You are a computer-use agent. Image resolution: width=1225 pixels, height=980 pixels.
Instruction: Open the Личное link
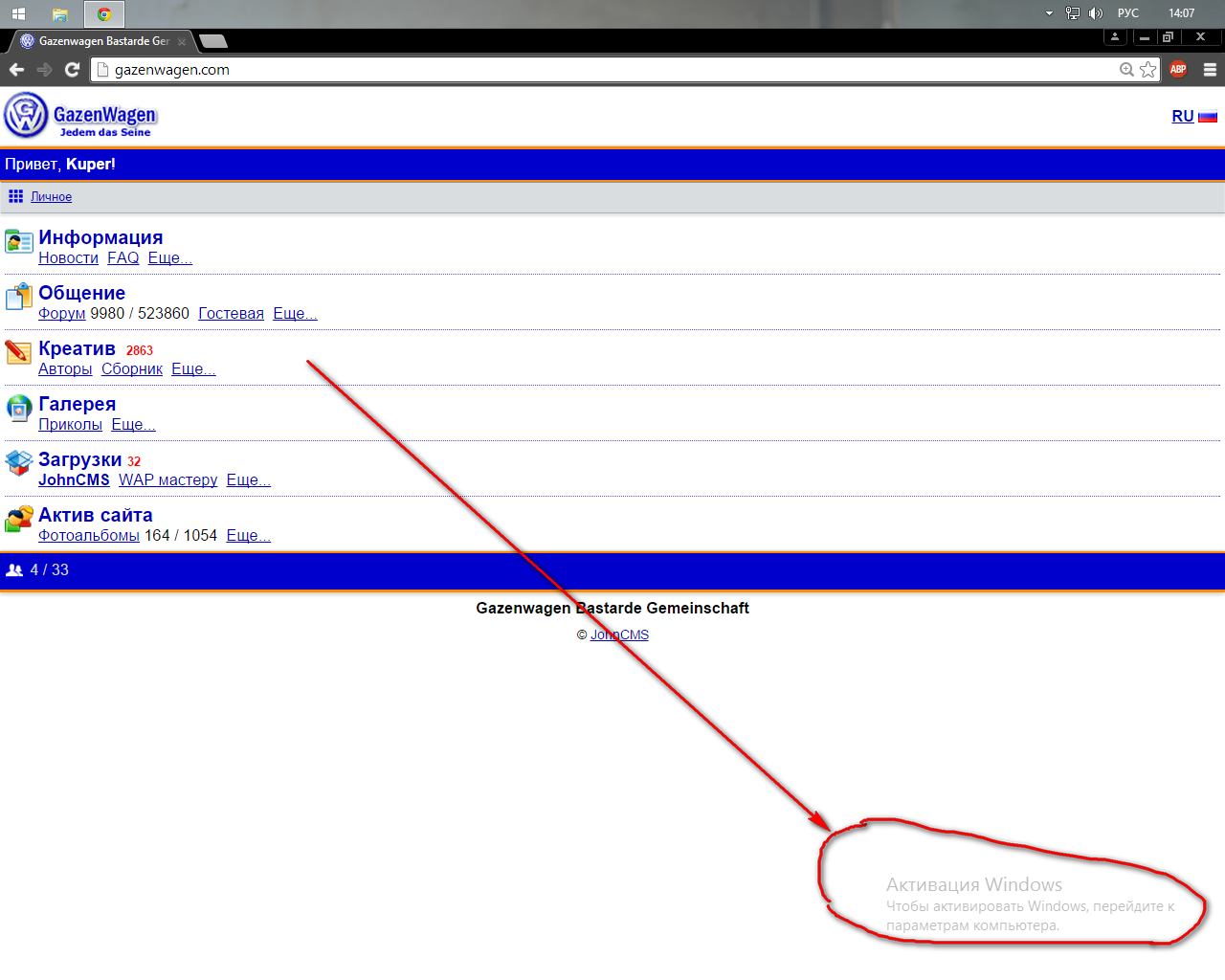(x=51, y=196)
